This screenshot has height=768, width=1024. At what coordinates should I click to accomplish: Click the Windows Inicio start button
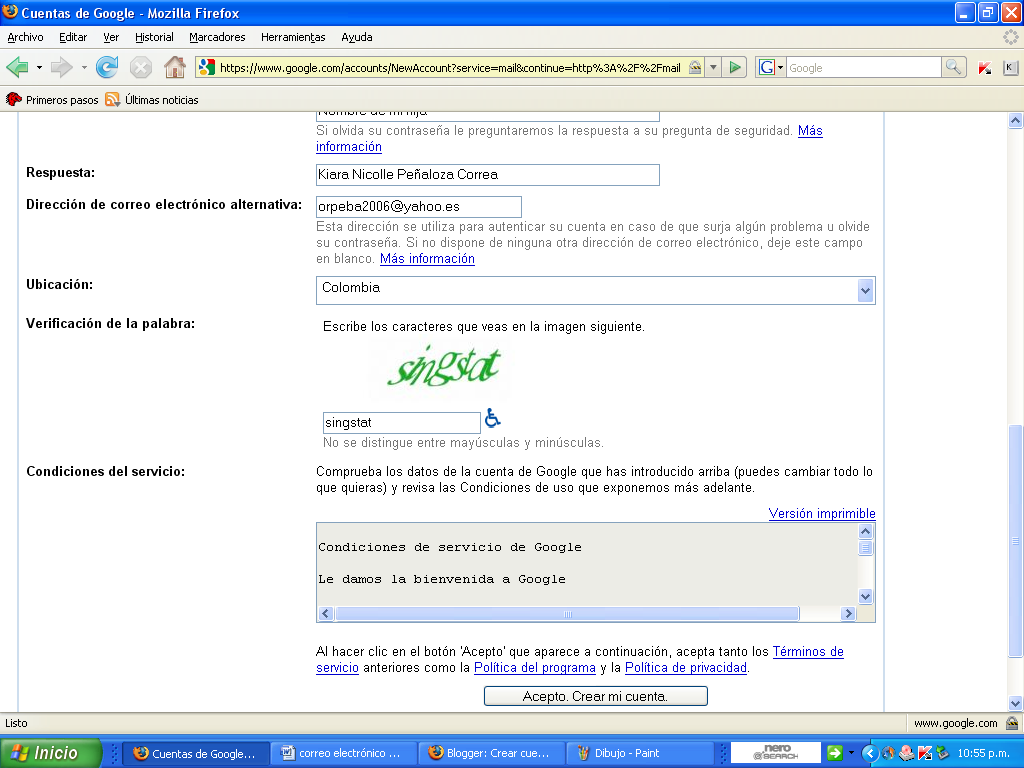point(52,753)
